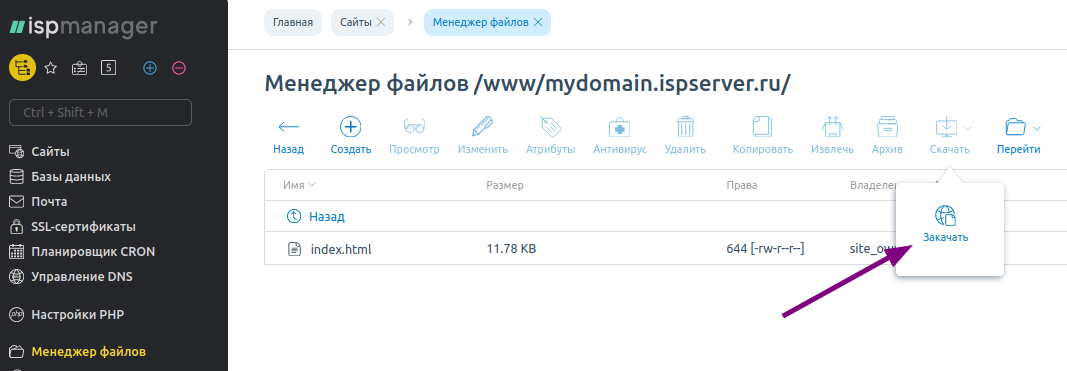Click the Размер column header

505,185
